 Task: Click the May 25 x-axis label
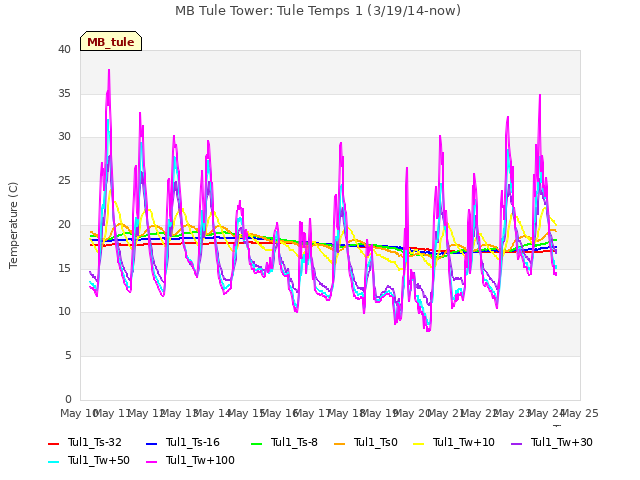click(580, 413)
